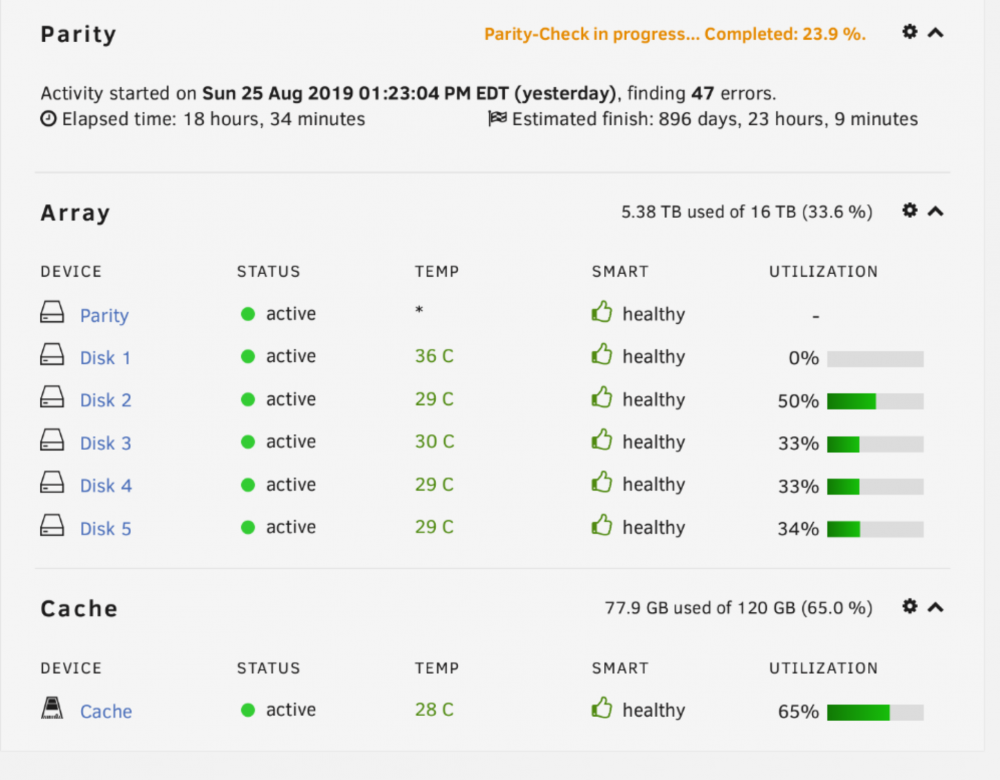The height and width of the screenshot is (780, 1000).
Task: Click the Disk 3 drive icon
Action: (52, 440)
